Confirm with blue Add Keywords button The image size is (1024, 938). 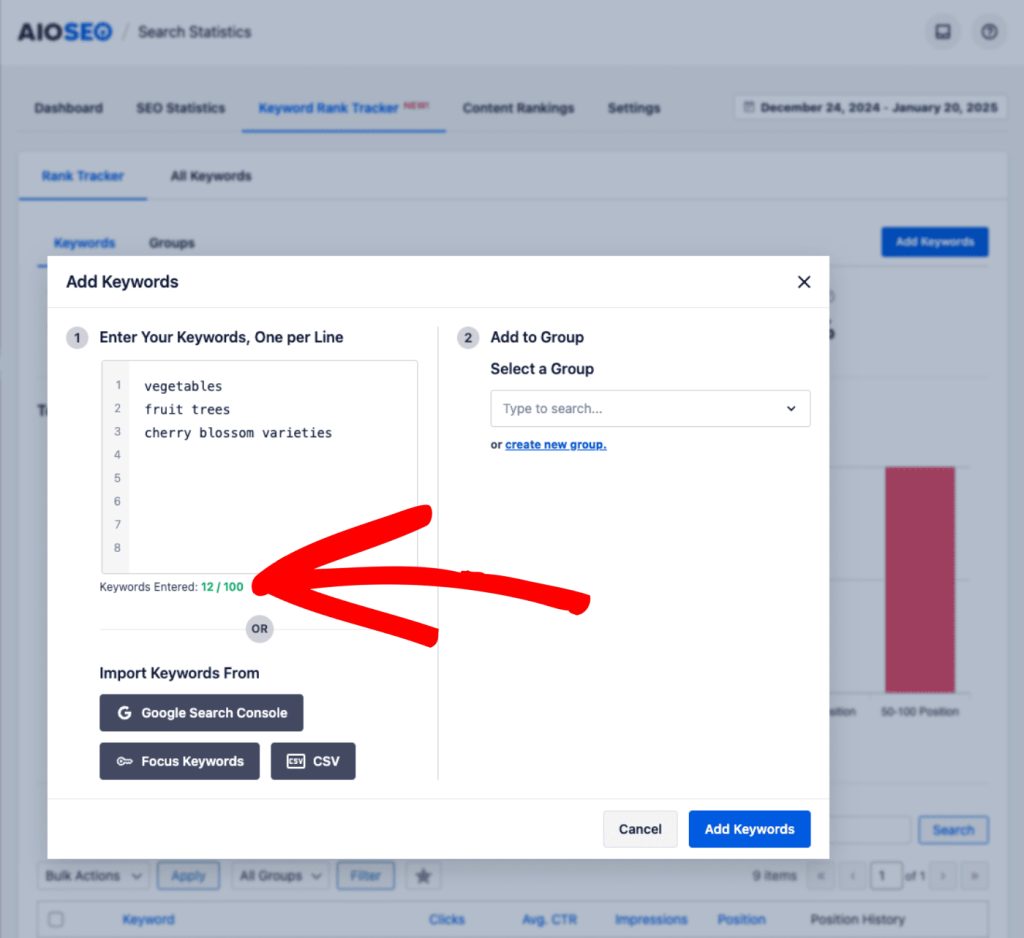tap(749, 829)
